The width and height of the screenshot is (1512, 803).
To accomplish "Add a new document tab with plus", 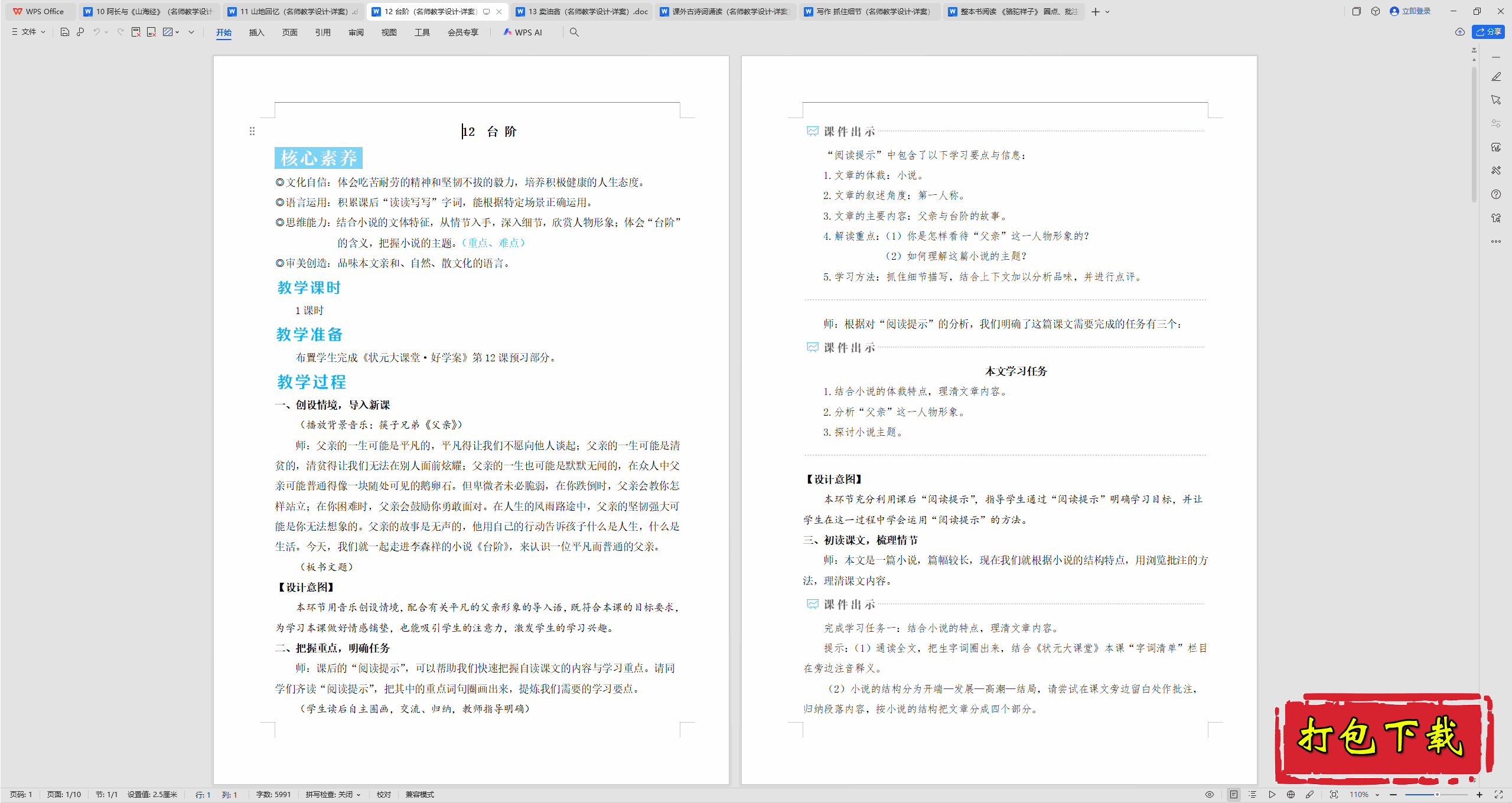I will [1095, 12].
